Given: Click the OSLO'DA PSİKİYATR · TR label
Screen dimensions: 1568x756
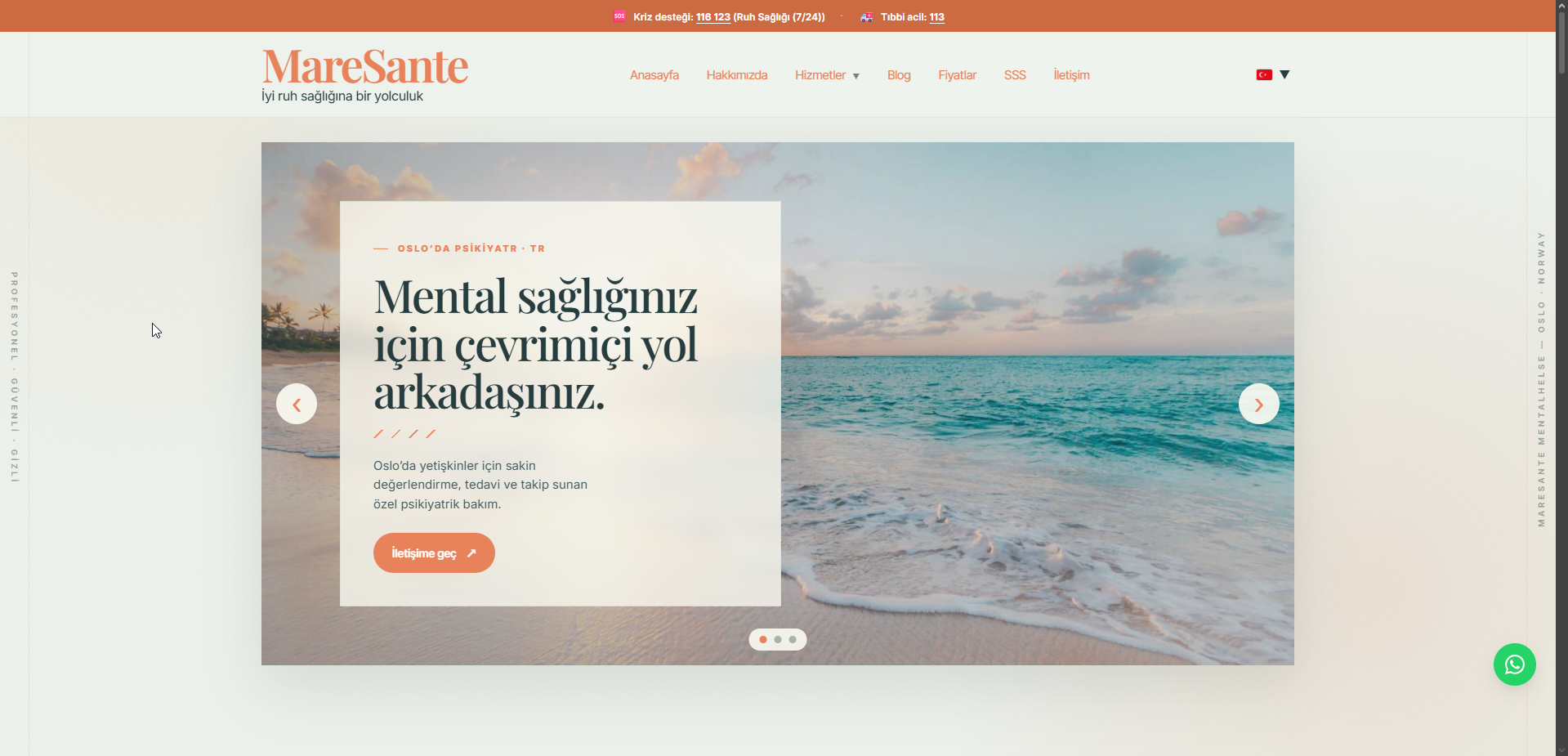Looking at the screenshot, I should click(x=471, y=248).
